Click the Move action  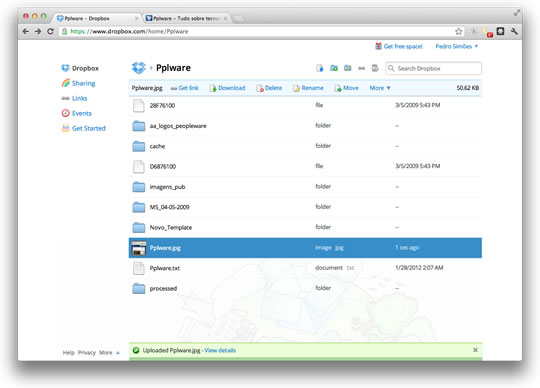(346, 88)
